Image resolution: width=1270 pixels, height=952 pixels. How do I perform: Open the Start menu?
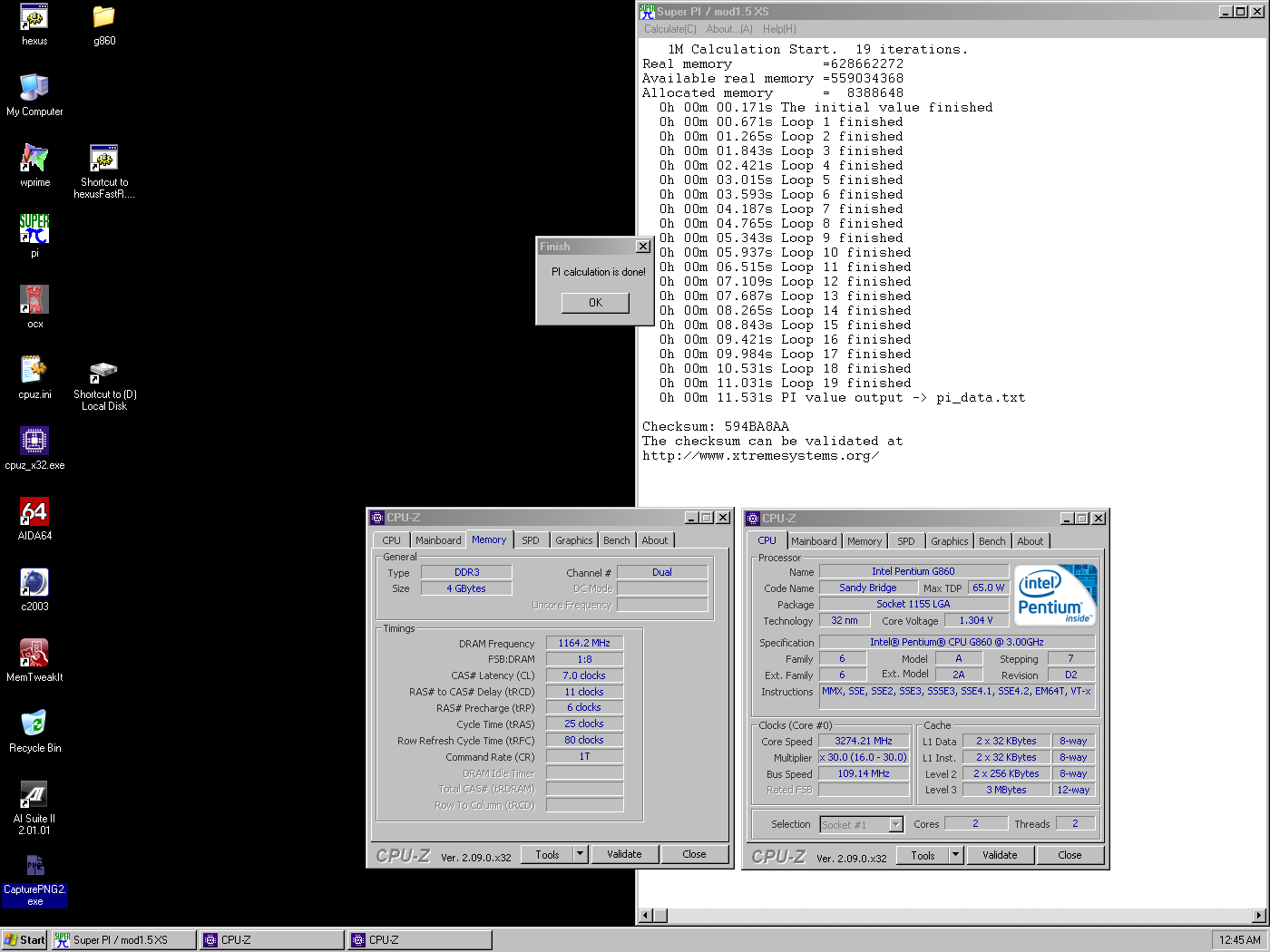click(x=24, y=940)
